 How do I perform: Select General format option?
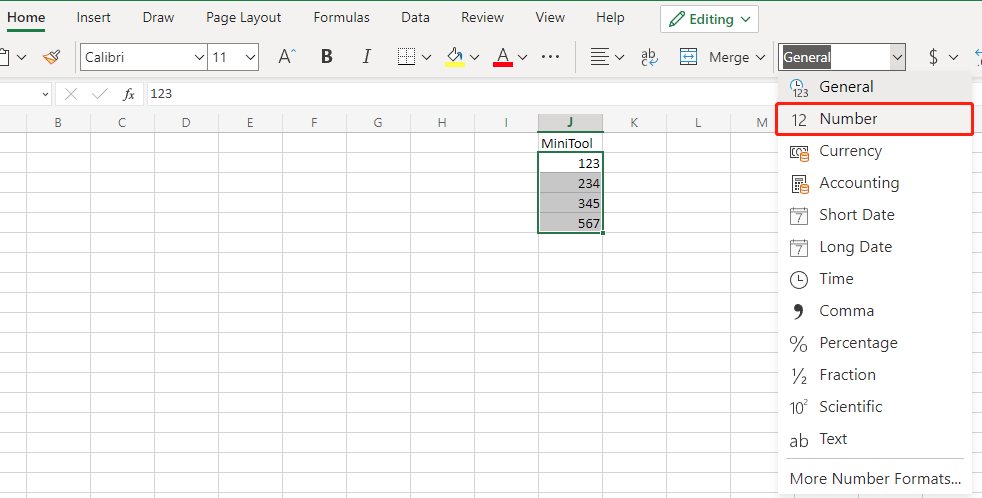(876, 87)
